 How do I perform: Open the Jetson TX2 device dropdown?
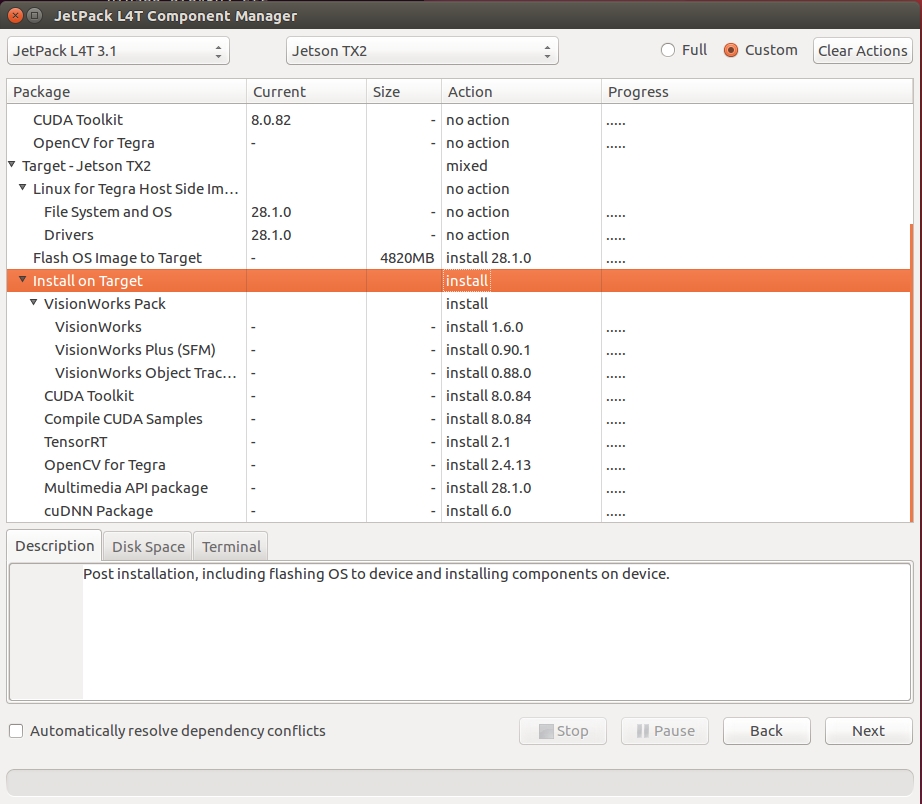pos(421,51)
